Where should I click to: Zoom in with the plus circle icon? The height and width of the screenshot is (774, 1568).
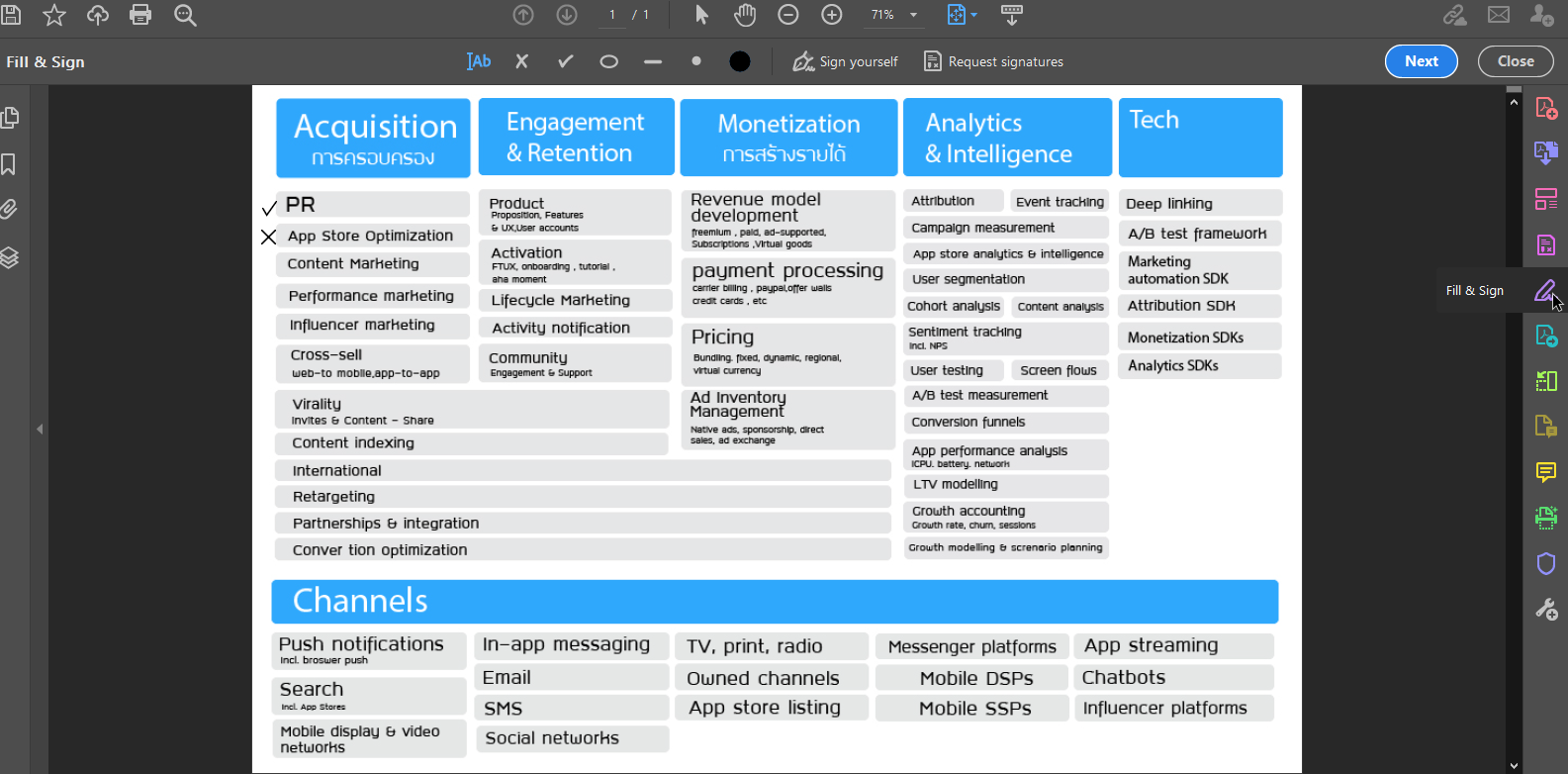832,15
